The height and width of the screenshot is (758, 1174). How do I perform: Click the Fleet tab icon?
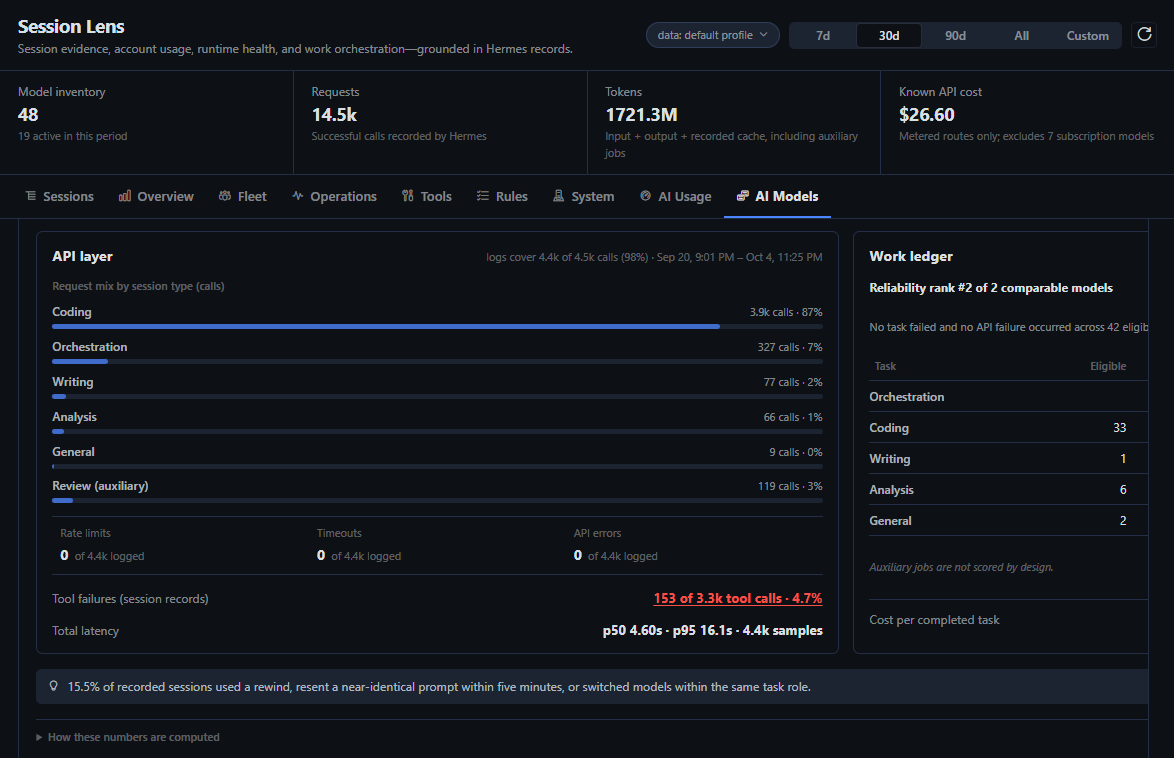coord(225,196)
